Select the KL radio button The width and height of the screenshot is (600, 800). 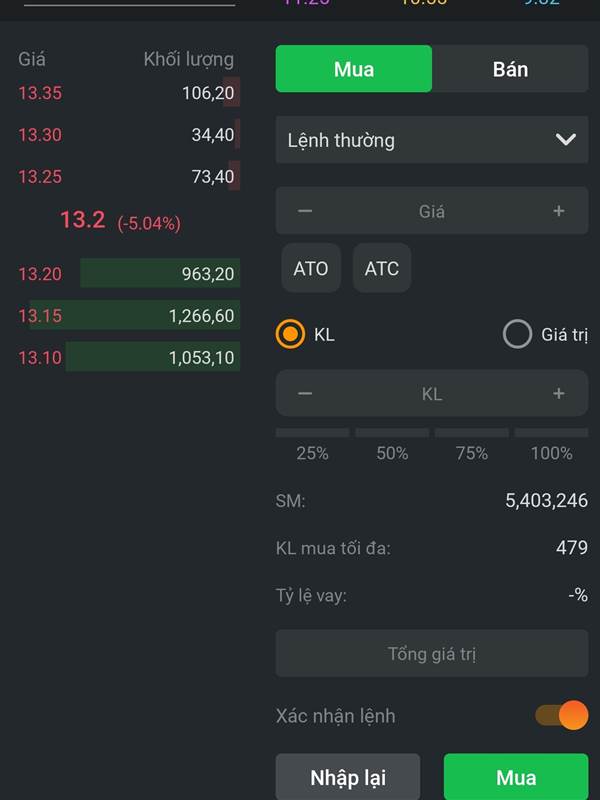coord(290,334)
